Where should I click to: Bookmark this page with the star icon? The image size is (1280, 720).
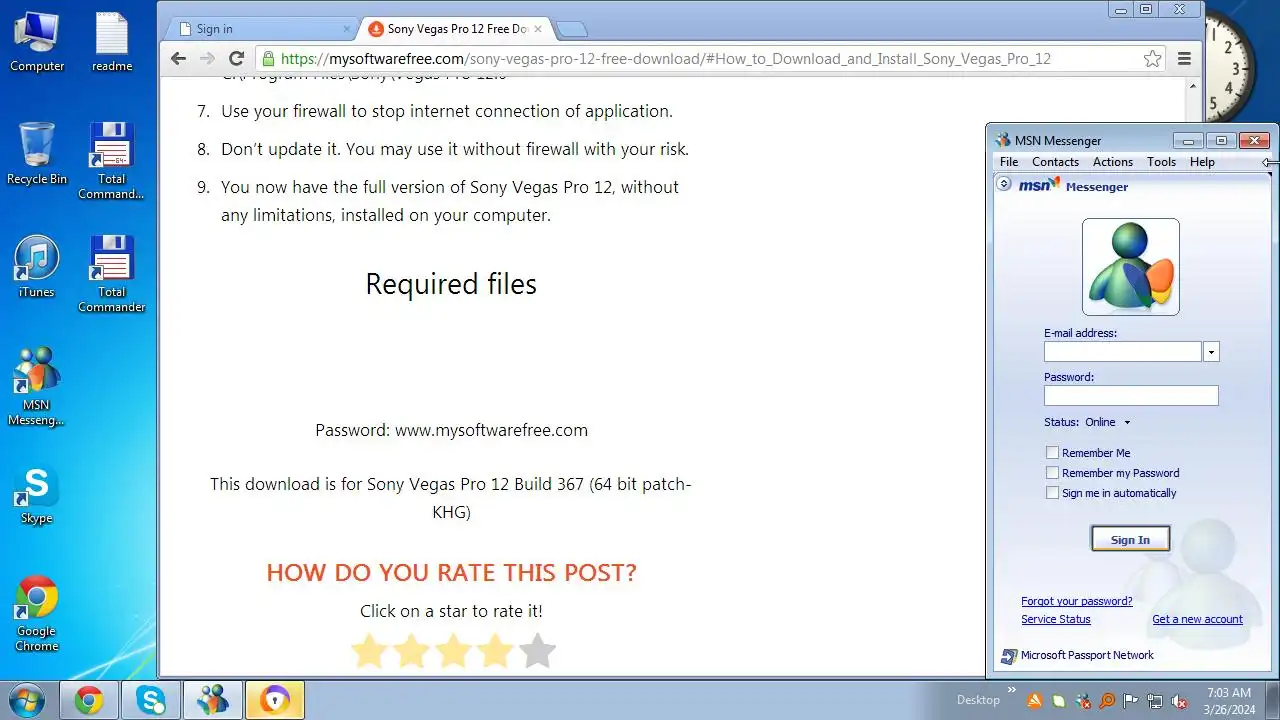click(x=1152, y=59)
